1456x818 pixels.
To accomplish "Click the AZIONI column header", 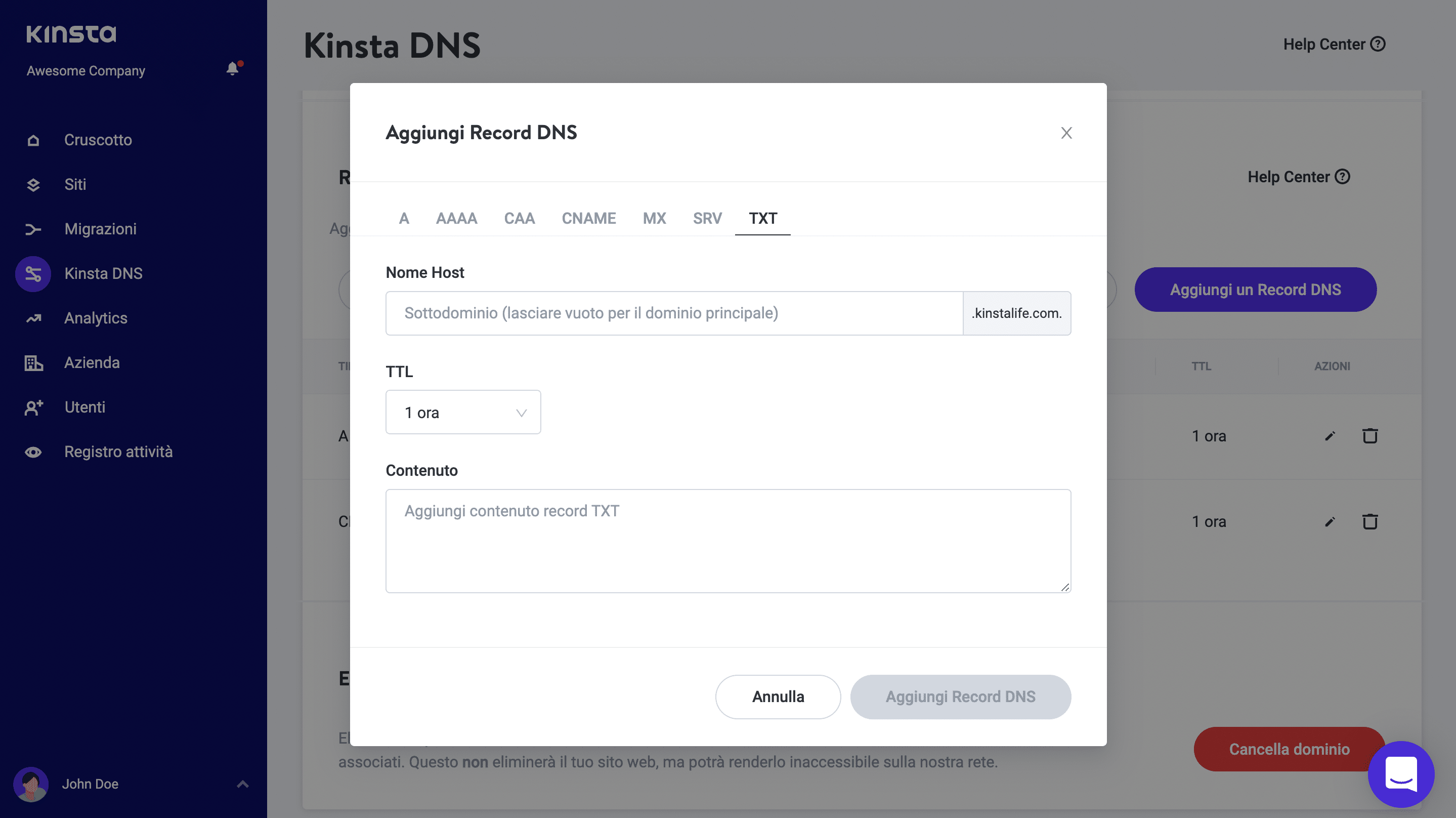I will pos(1332,366).
